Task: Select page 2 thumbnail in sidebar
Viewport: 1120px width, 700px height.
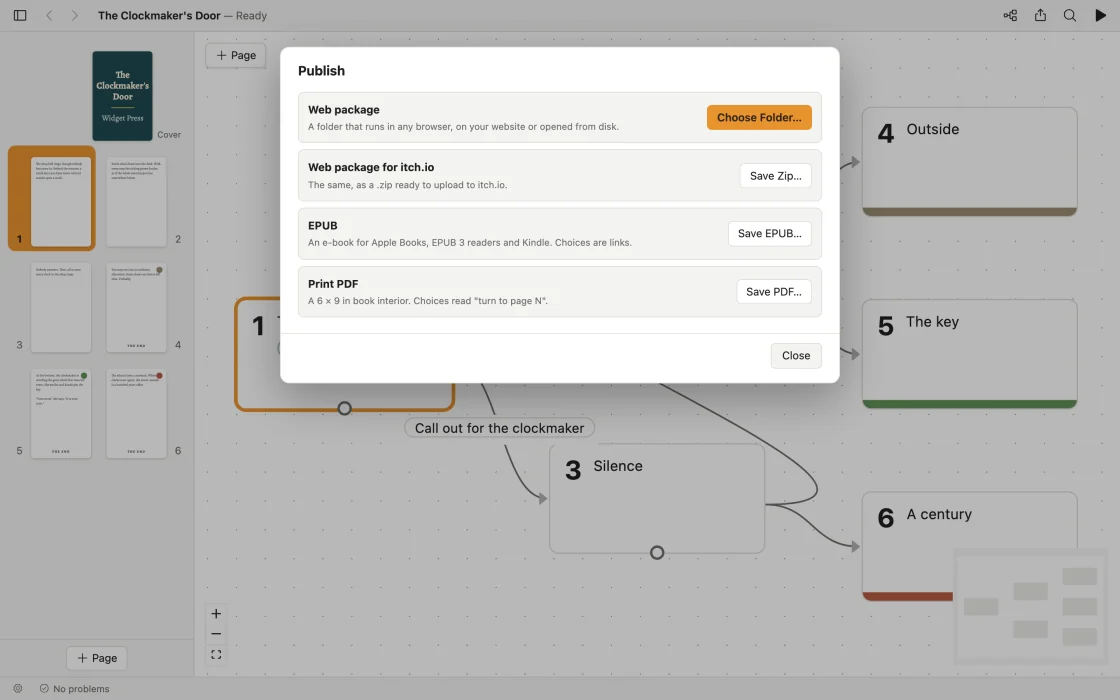Action: (x=136, y=201)
